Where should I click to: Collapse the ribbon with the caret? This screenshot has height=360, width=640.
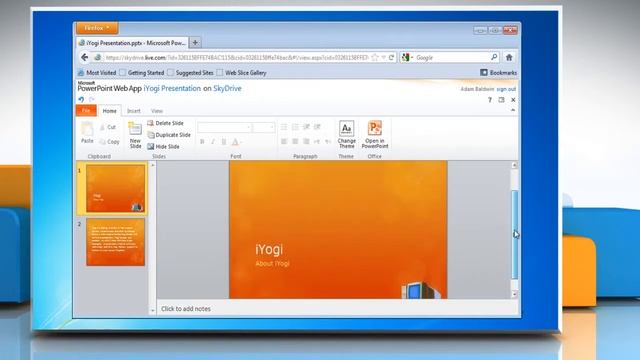pos(513,110)
